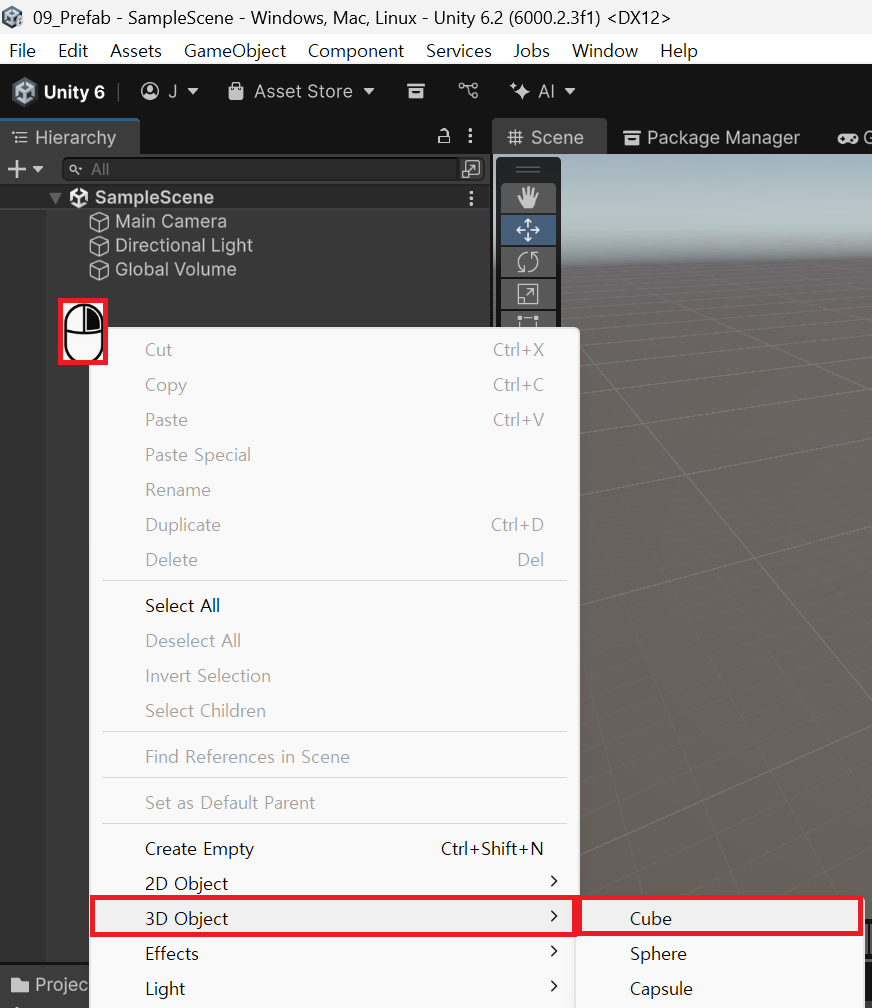Click the SampleScene Unity scene icon
The image size is (872, 1008).
pos(78,198)
